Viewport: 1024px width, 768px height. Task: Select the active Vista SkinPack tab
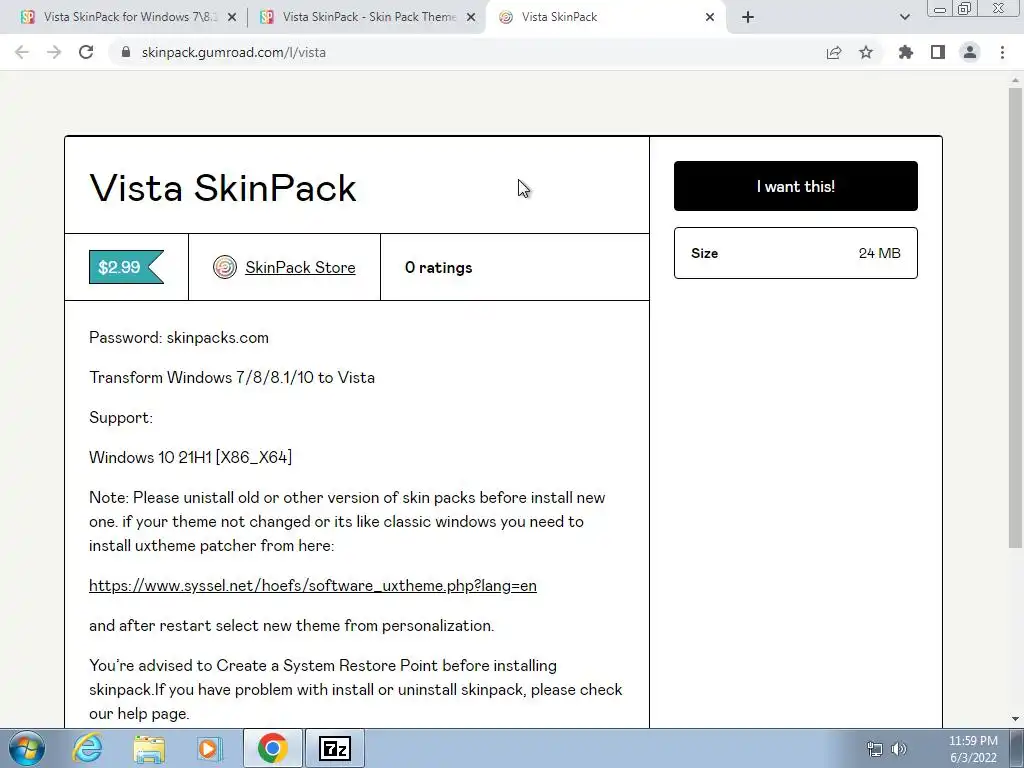(607, 17)
